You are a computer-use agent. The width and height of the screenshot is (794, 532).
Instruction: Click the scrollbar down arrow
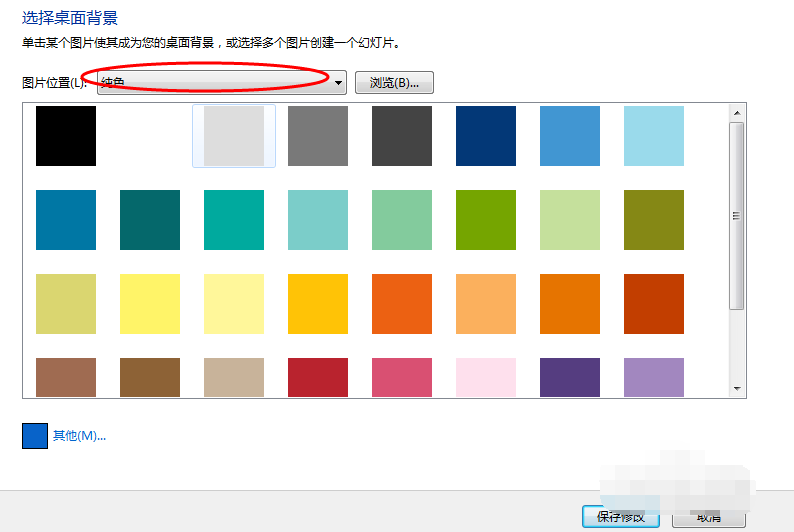pyautogui.click(x=737, y=388)
